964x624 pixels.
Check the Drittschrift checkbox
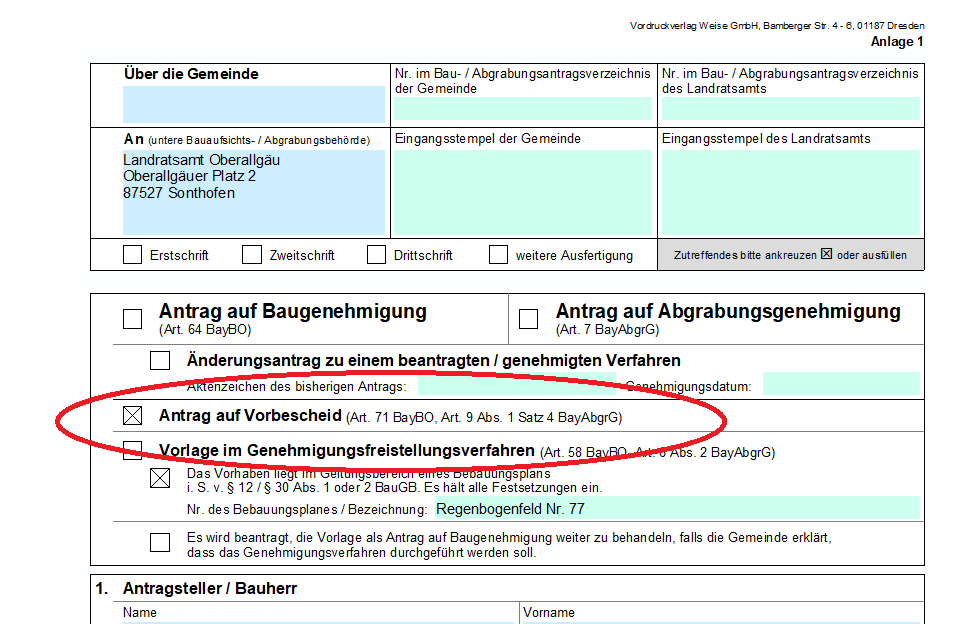(376, 254)
